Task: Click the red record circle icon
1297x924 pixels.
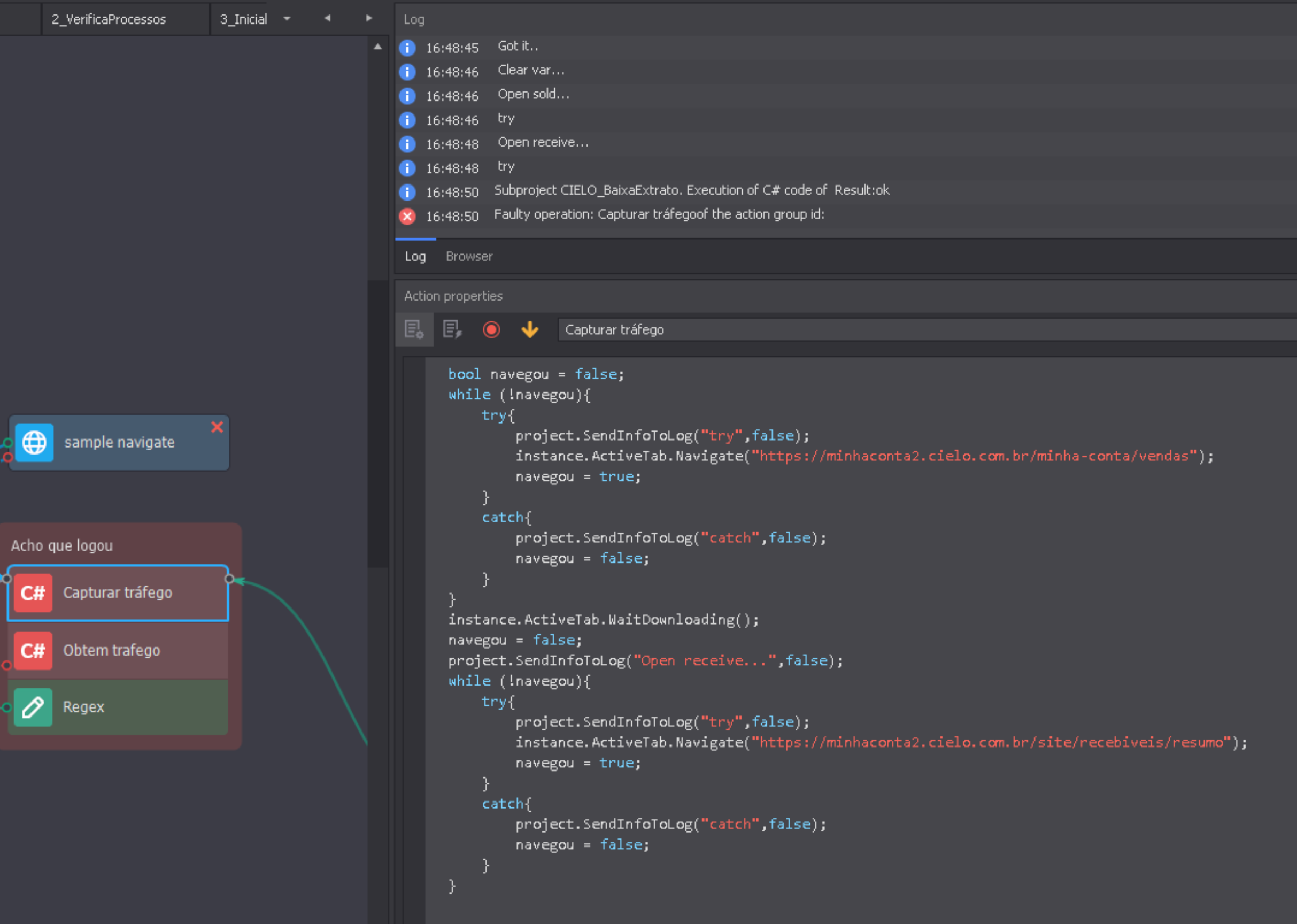Action: [491, 329]
